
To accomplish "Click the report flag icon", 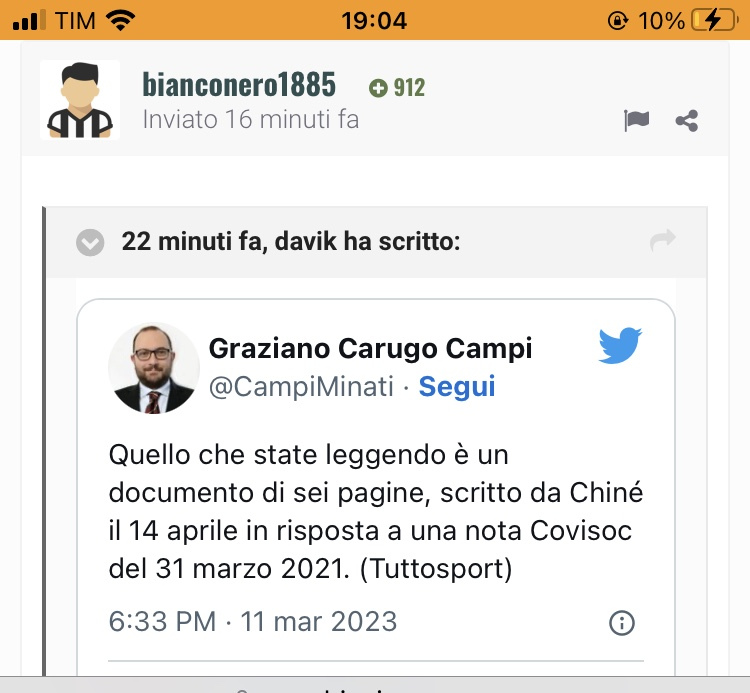I will click(636, 120).
